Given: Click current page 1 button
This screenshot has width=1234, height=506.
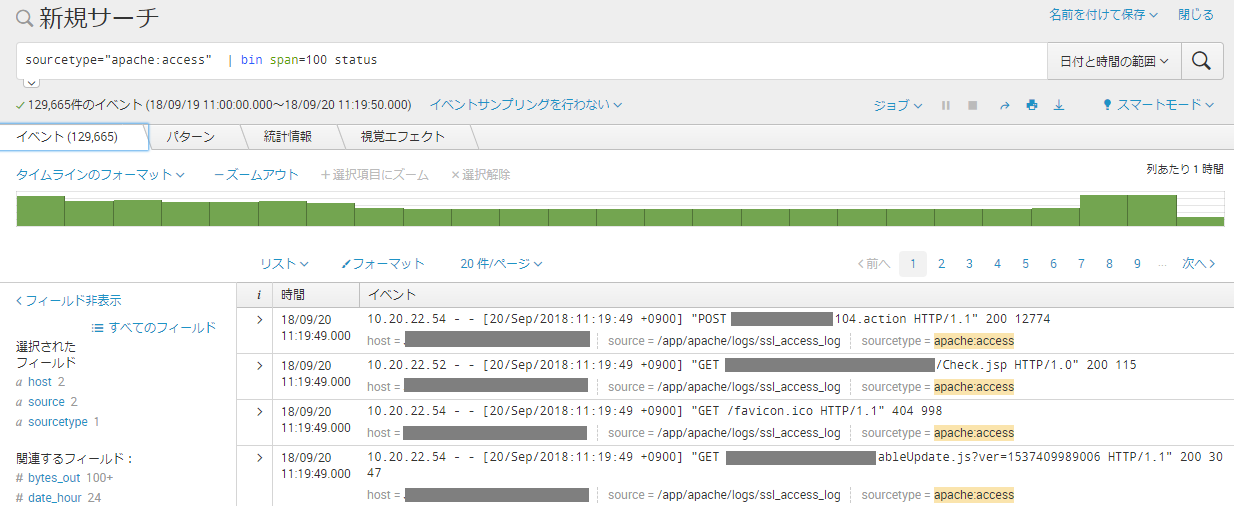Looking at the screenshot, I should [913, 263].
